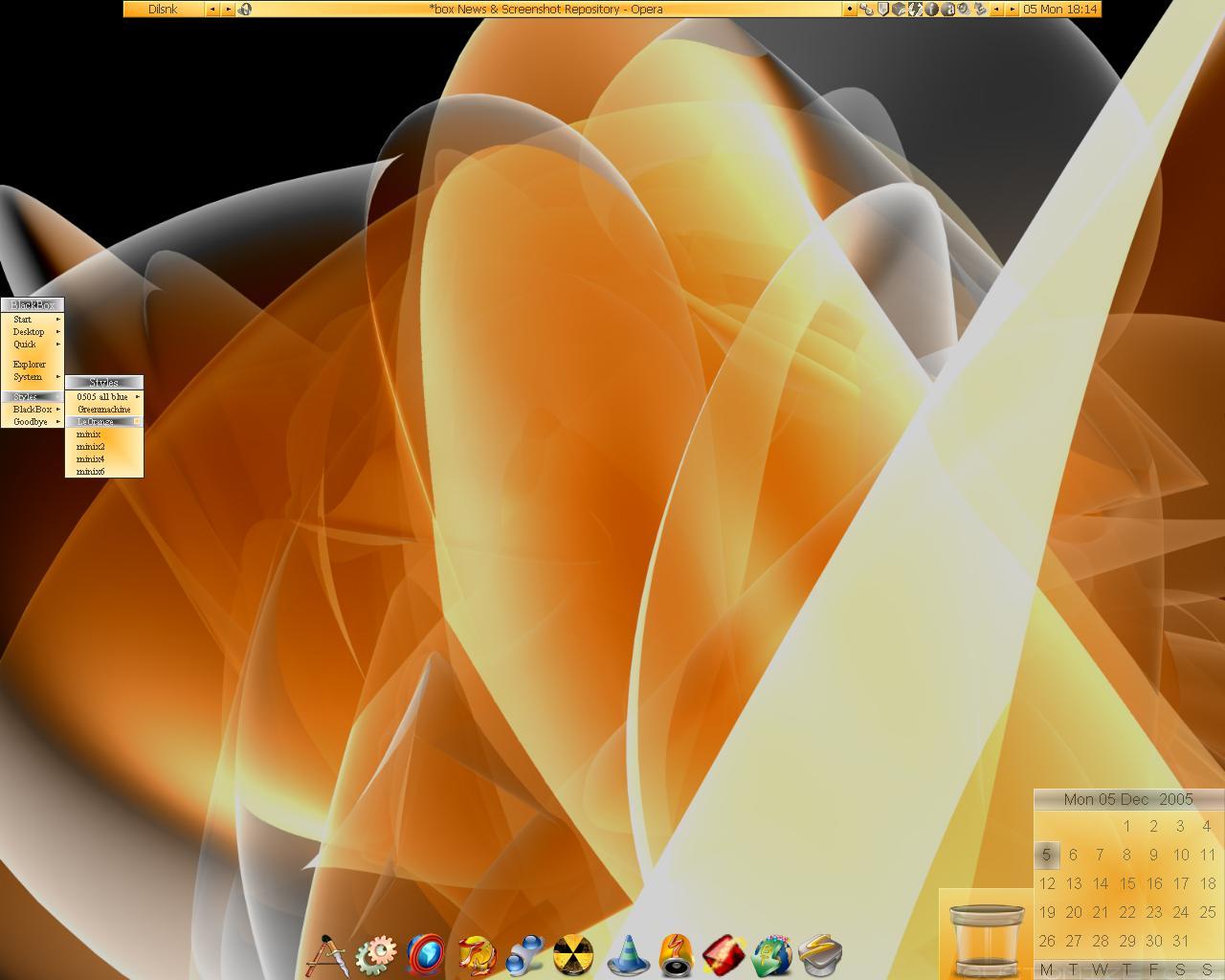This screenshot has width=1225, height=980.
Task: Click the round 'i' info tray icon
Action: (x=930, y=10)
